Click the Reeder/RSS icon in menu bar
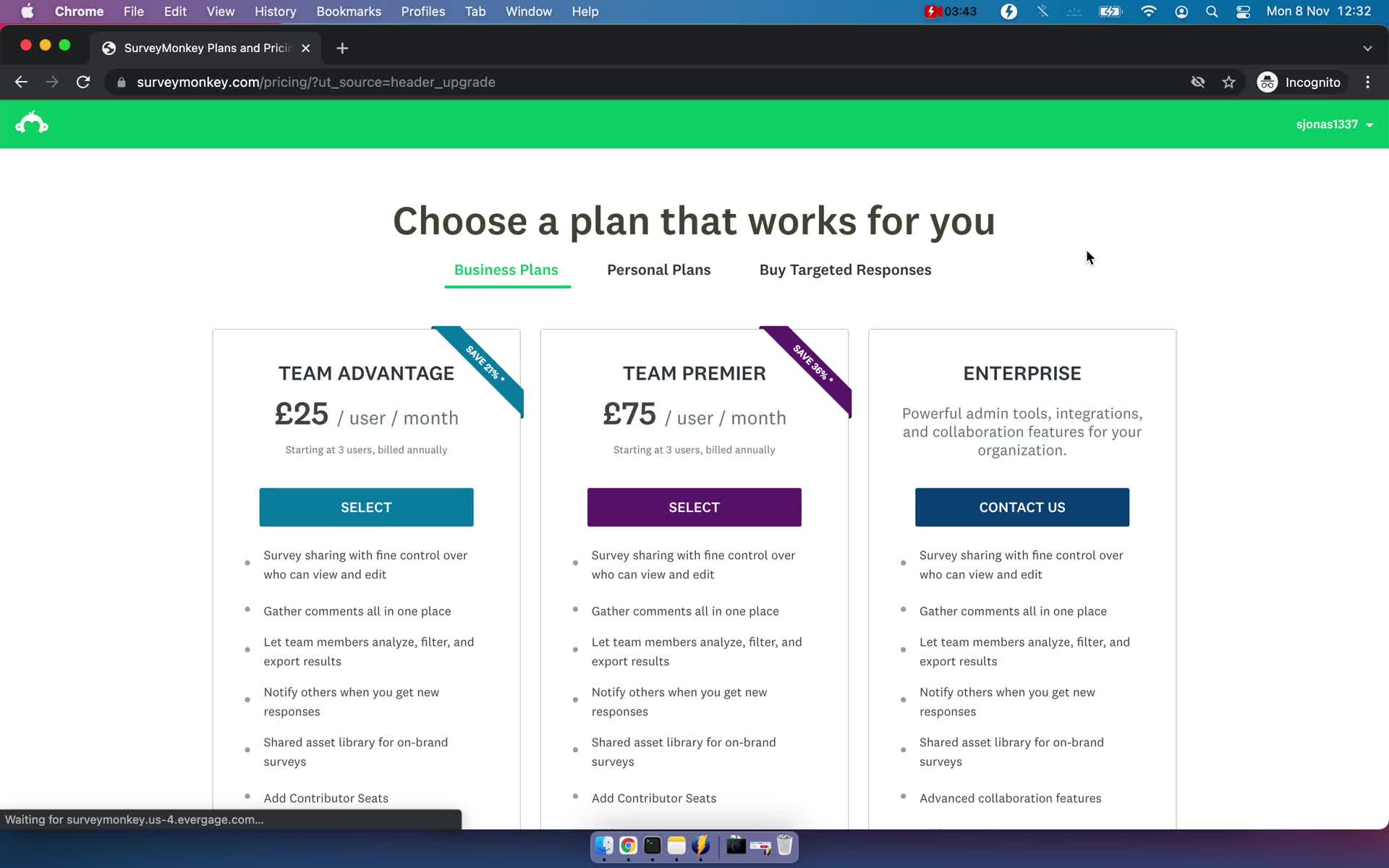Image resolution: width=1389 pixels, height=868 pixels. 1008,12
